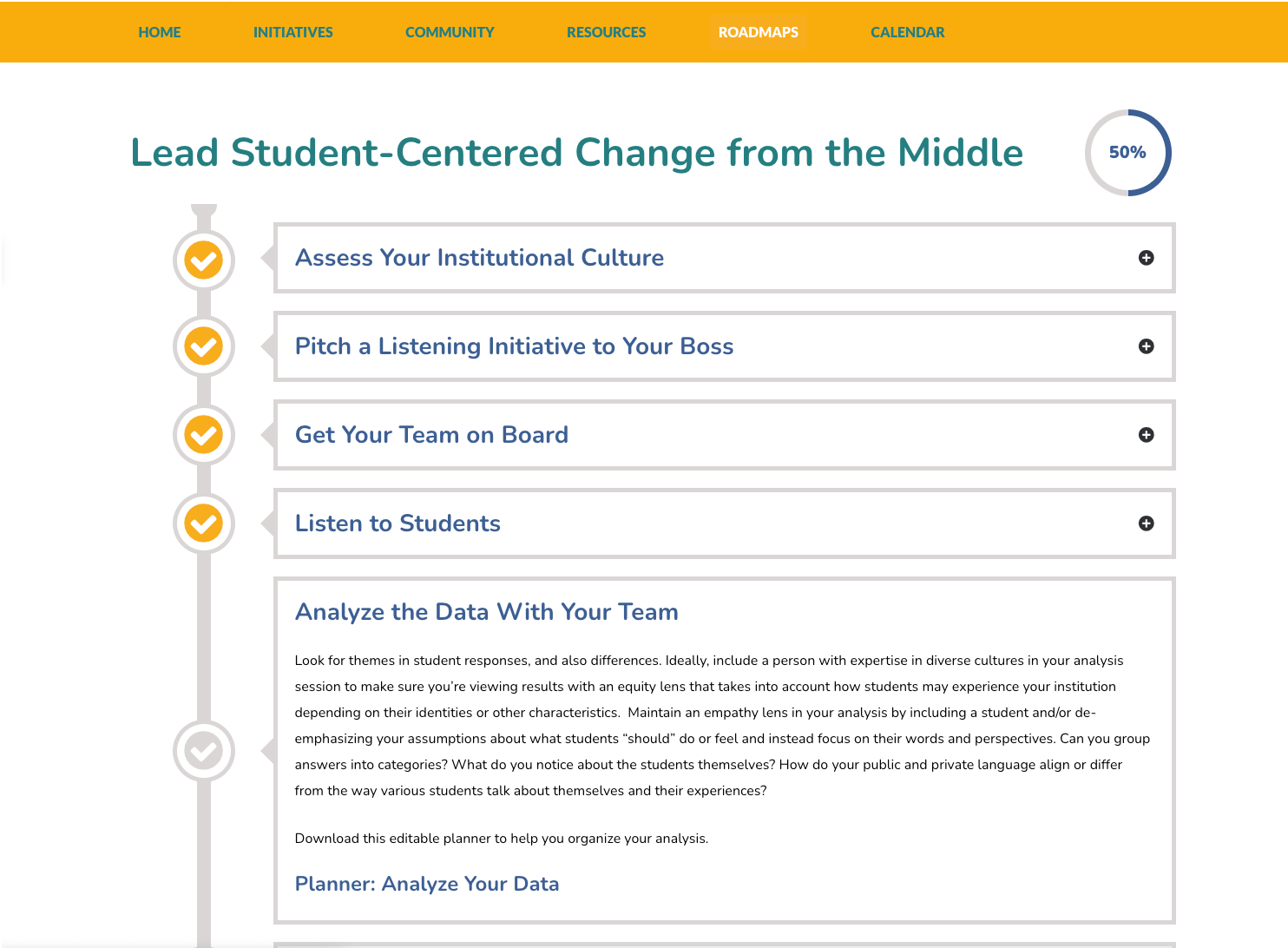Navigate to the HOME menu item
This screenshot has height=948, width=1288.
[159, 32]
